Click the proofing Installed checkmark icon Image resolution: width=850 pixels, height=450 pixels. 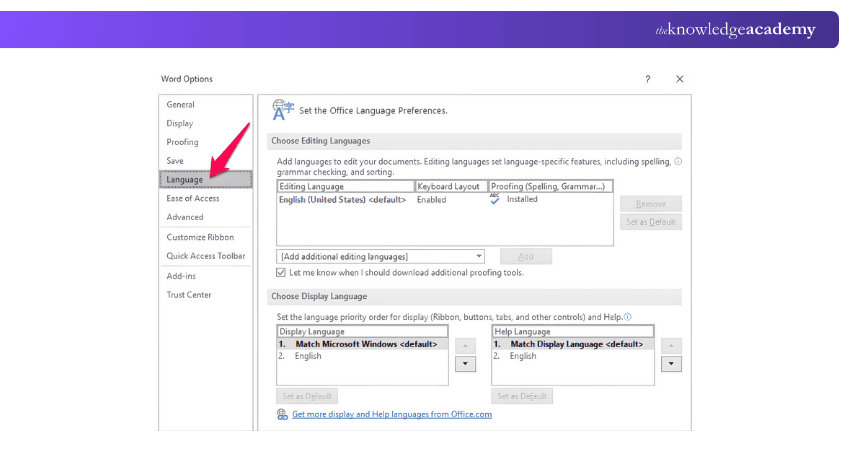(494, 199)
